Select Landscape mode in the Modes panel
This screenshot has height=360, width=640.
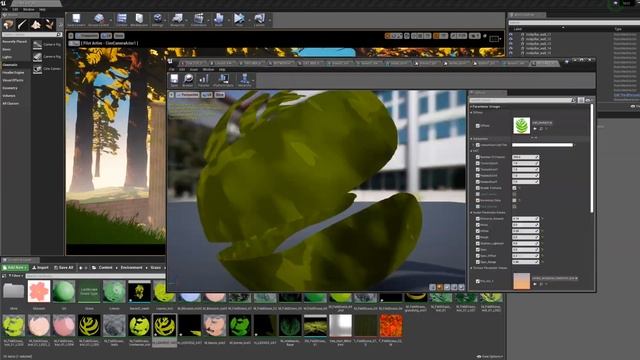36,25
